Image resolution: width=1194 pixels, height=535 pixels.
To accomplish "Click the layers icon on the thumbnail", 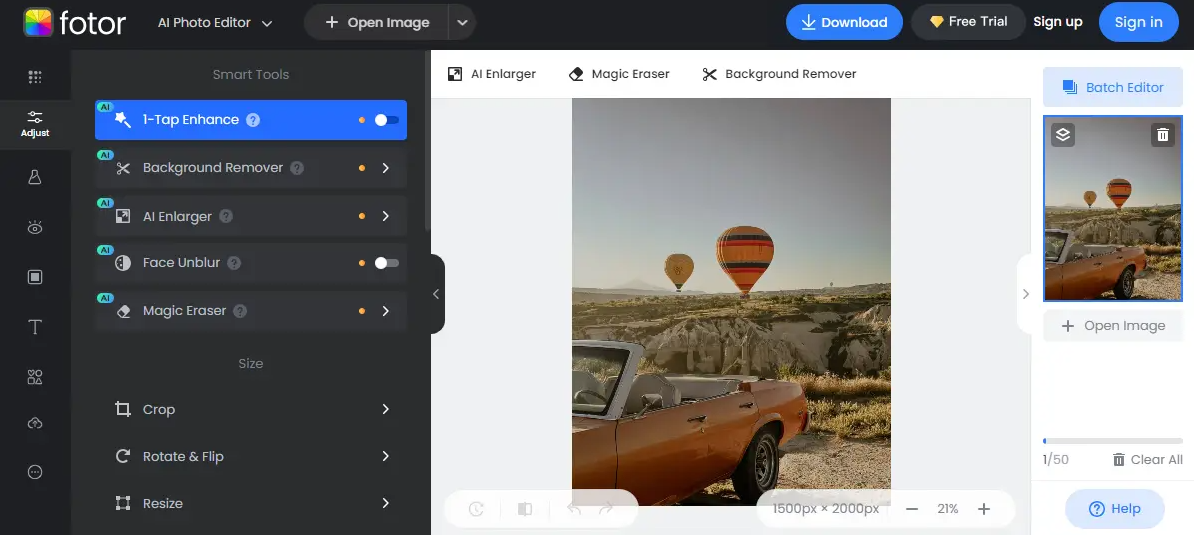I will pyautogui.click(x=1063, y=135).
